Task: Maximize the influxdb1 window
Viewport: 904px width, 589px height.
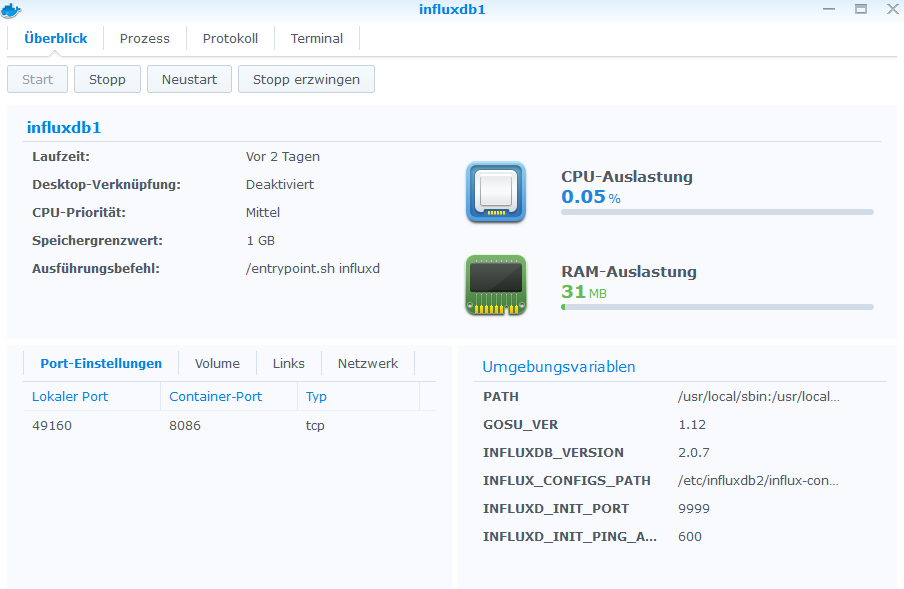Action: pos(861,9)
